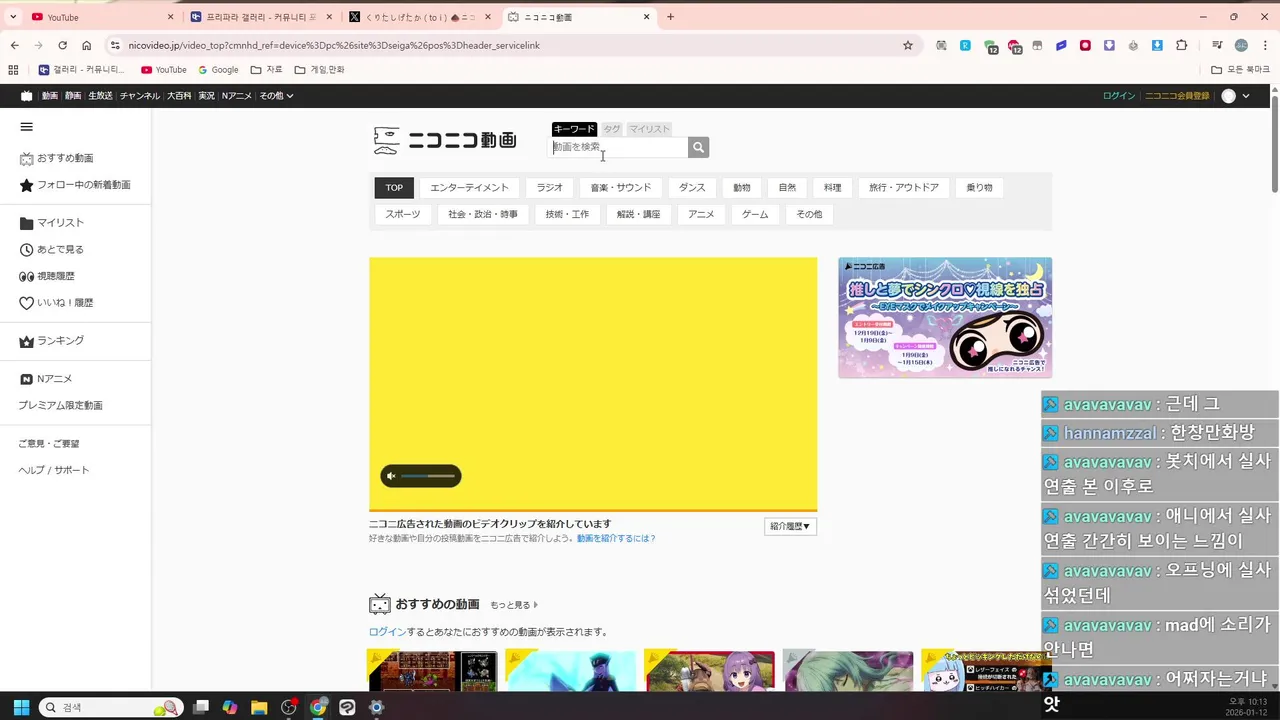Select the 音楽・サウンド category
Image resolution: width=1280 pixels, height=720 pixels.
[x=620, y=187]
